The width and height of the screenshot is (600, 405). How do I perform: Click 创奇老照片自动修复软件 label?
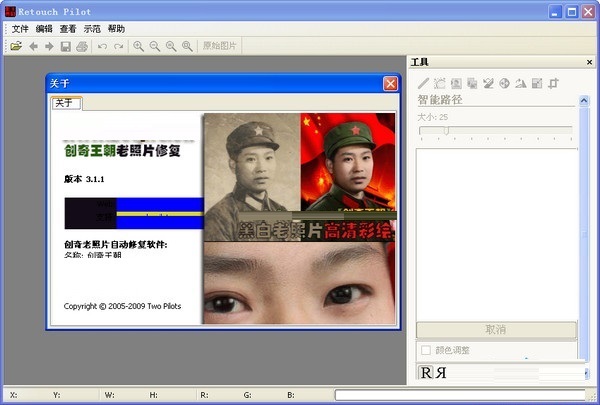click(x=116, y=244)
